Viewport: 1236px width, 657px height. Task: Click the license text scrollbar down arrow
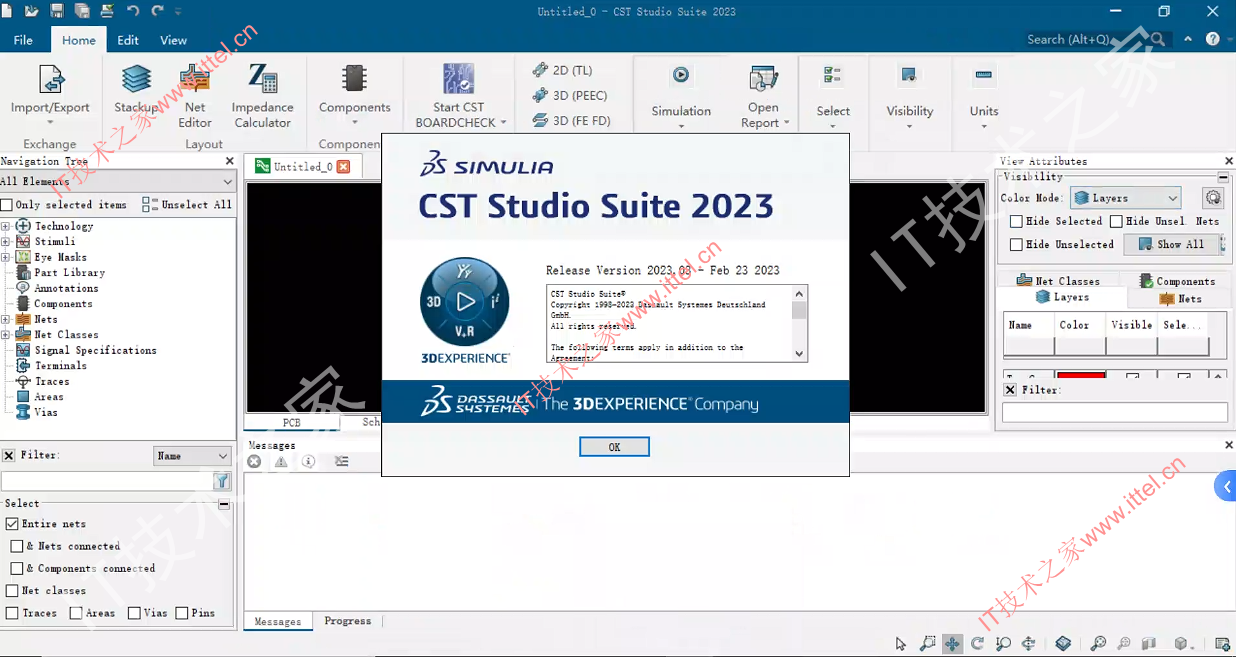coord(799,353)
